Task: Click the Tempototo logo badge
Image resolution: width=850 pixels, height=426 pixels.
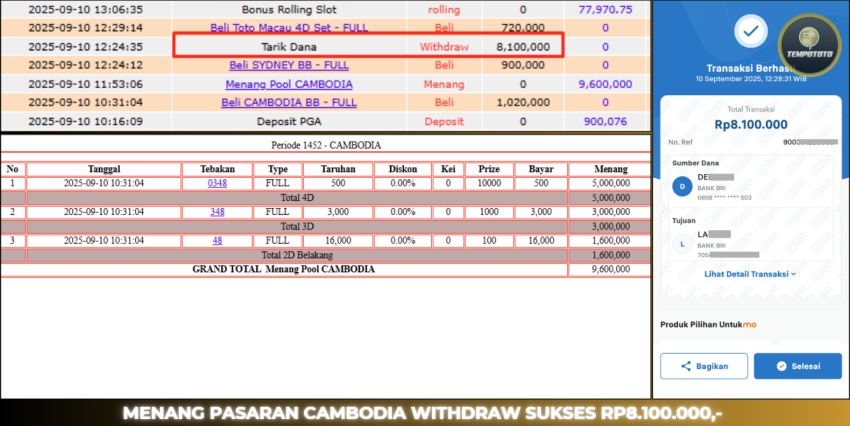Action: 809,45
